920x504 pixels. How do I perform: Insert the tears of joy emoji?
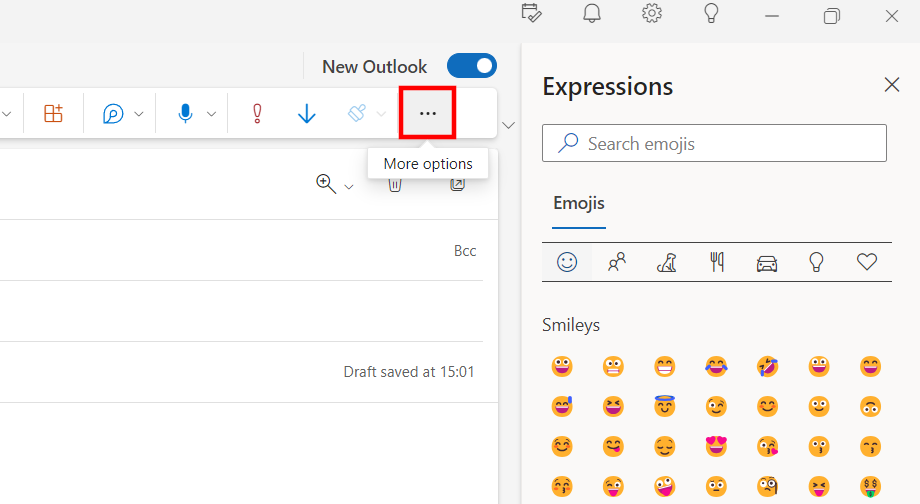click(x=716, y=367)
